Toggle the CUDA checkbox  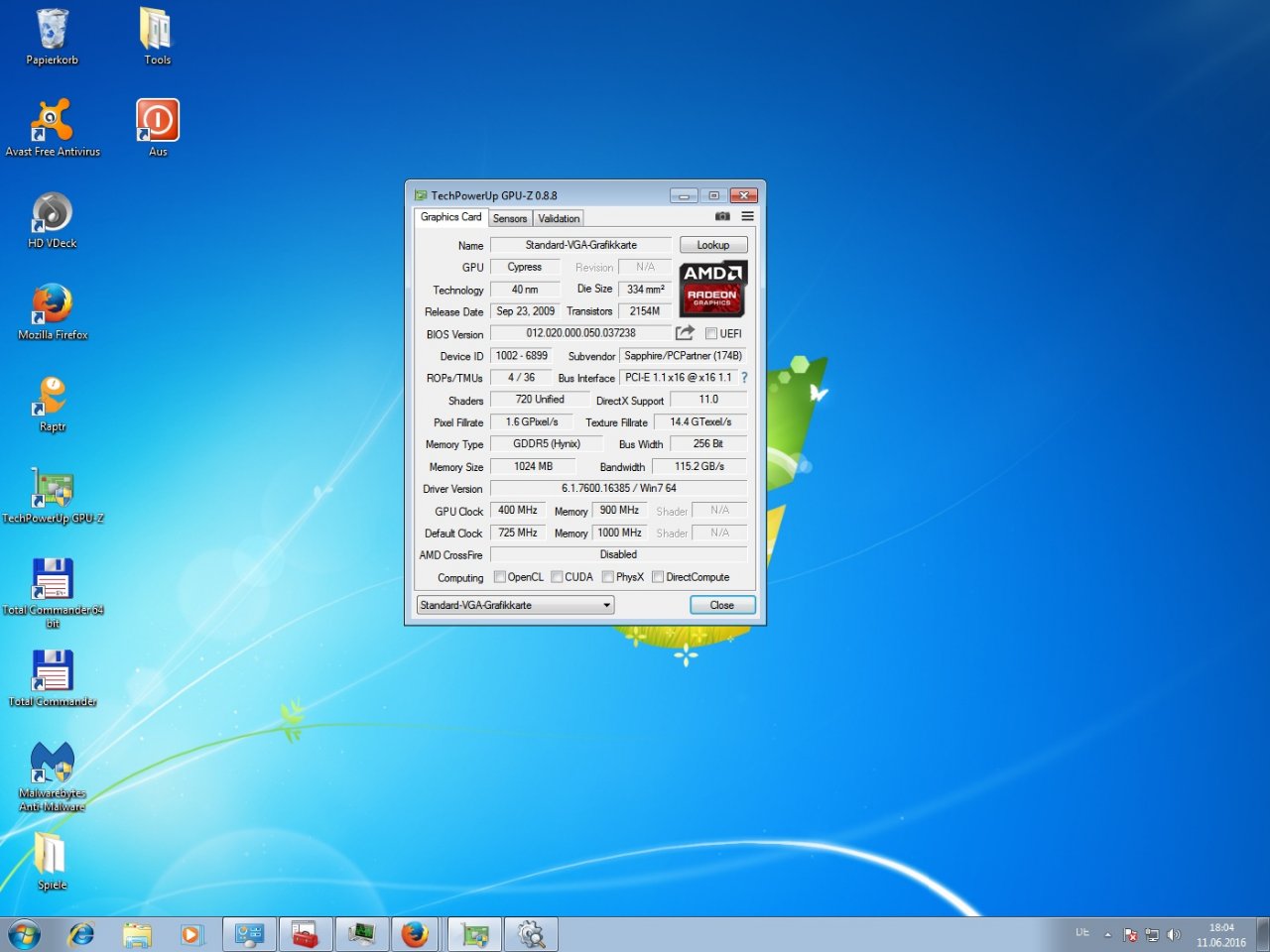click(557, 577)
